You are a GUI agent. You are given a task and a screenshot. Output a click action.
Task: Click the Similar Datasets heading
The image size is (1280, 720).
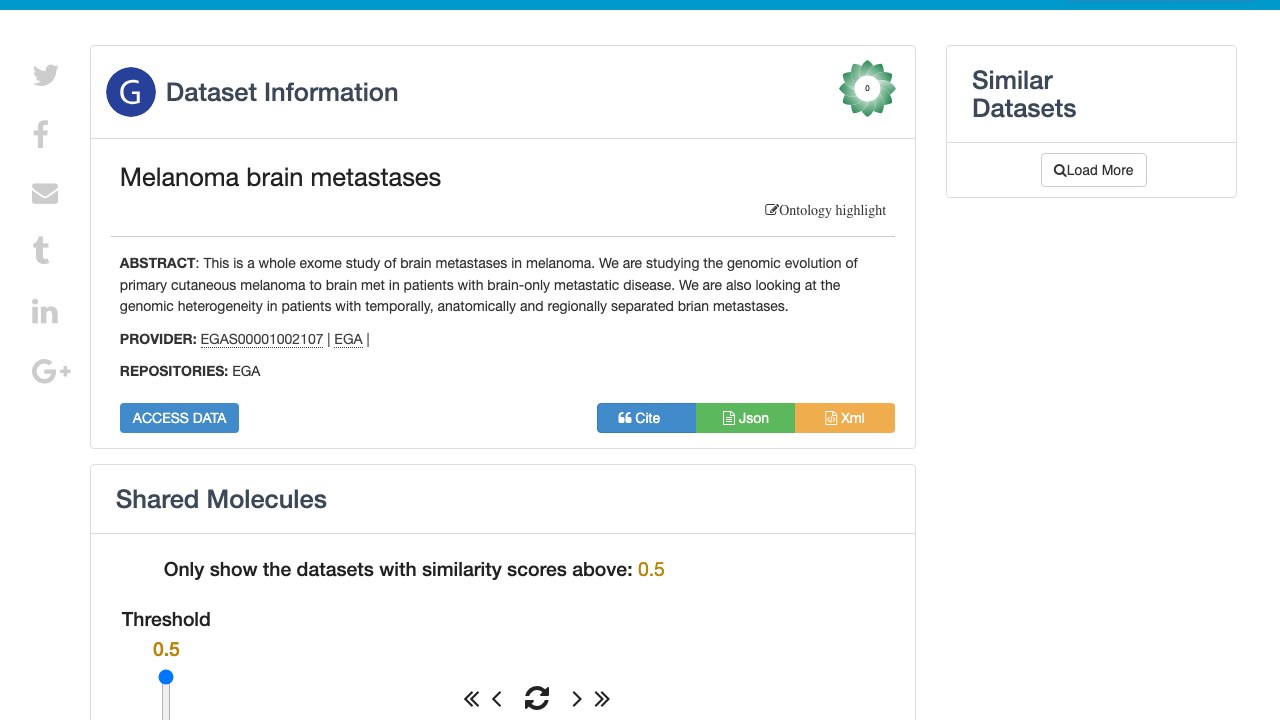[1024, 94]
